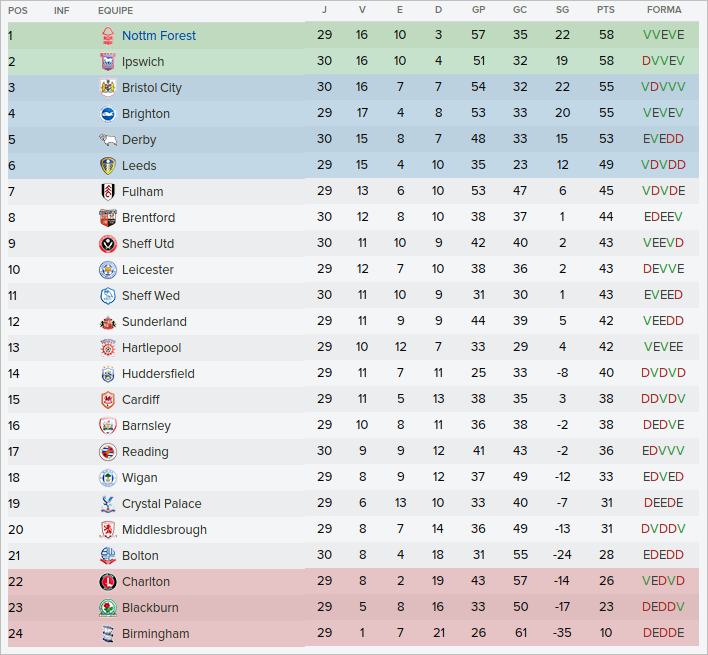This screenshot has height=655, width=708.
Task: Click the Ipswich club crest icon
Action: tap(107, 62)
